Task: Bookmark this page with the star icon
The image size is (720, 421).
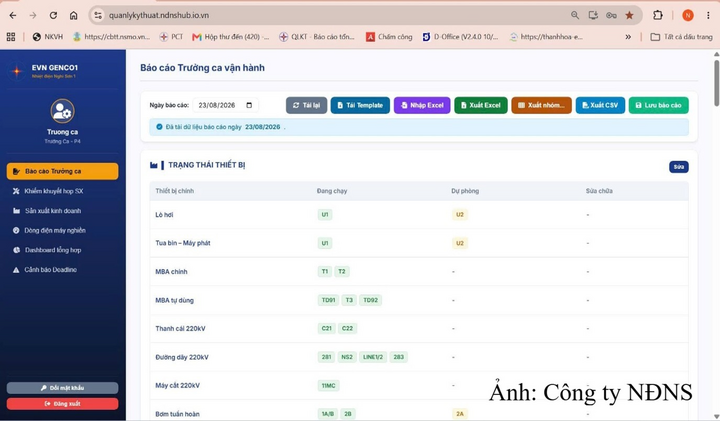Action: coord(630,15)
